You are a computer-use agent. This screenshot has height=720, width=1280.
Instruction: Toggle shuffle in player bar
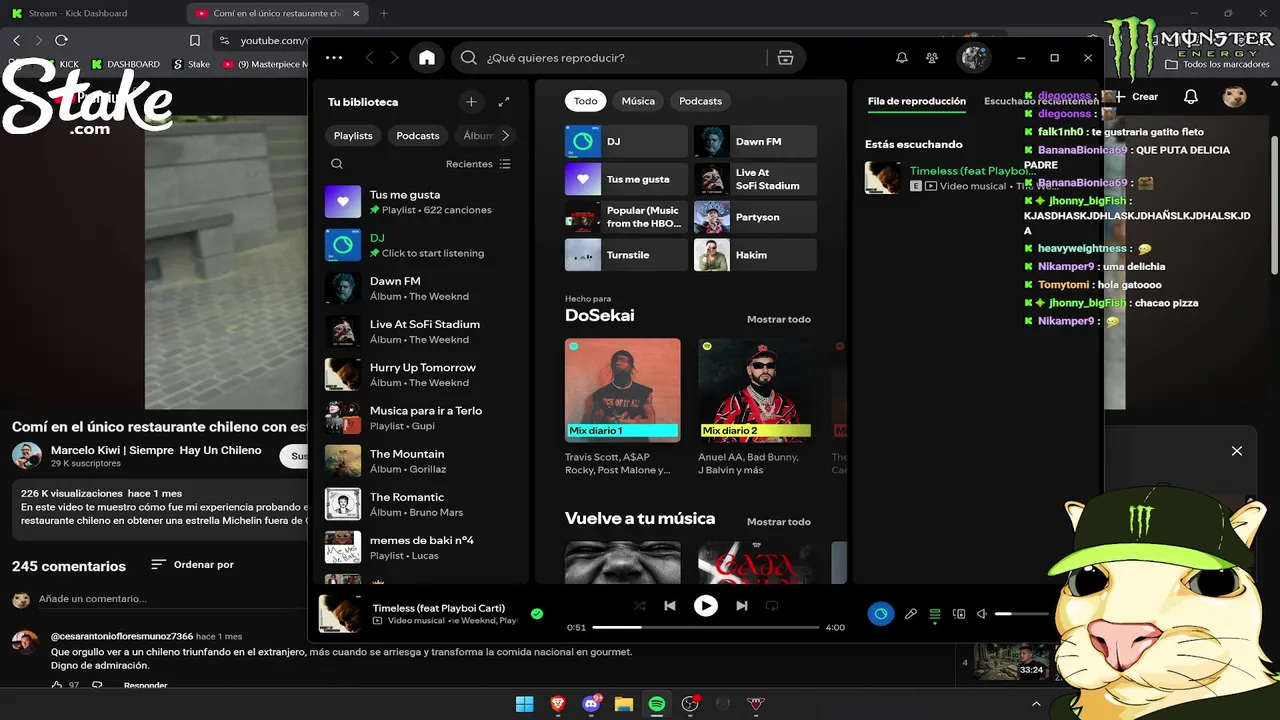pyautogui.click(x=640, y=606)
